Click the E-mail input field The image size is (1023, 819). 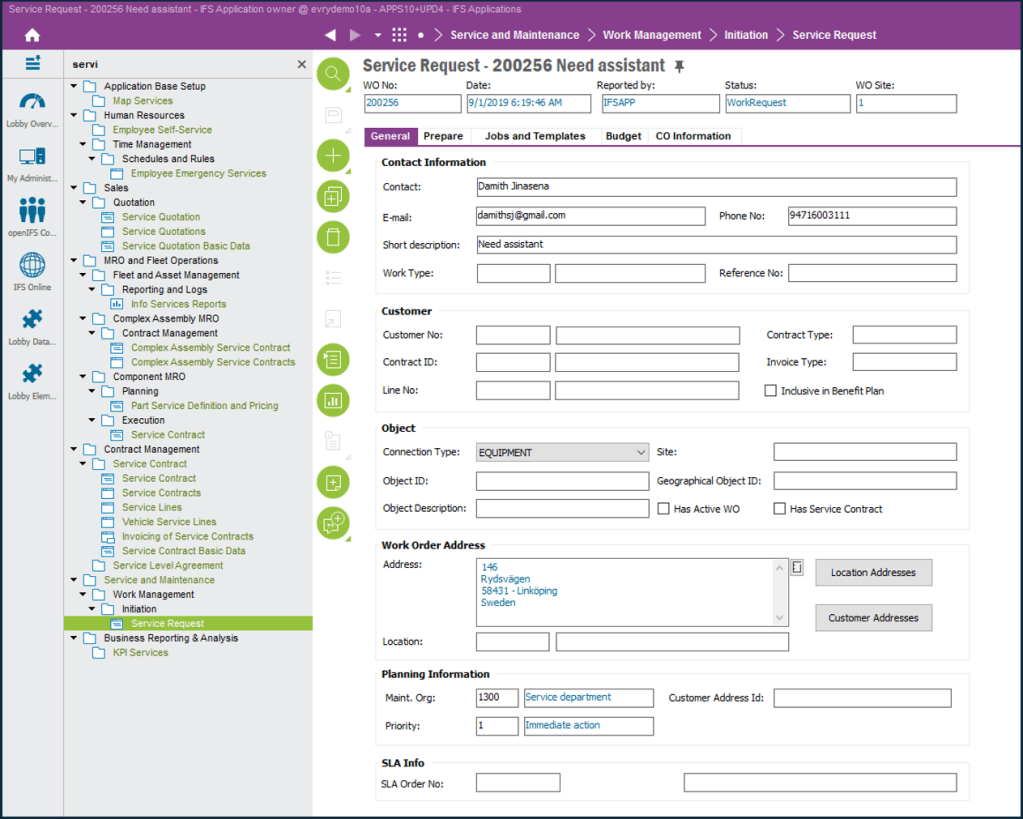(590, 216)
